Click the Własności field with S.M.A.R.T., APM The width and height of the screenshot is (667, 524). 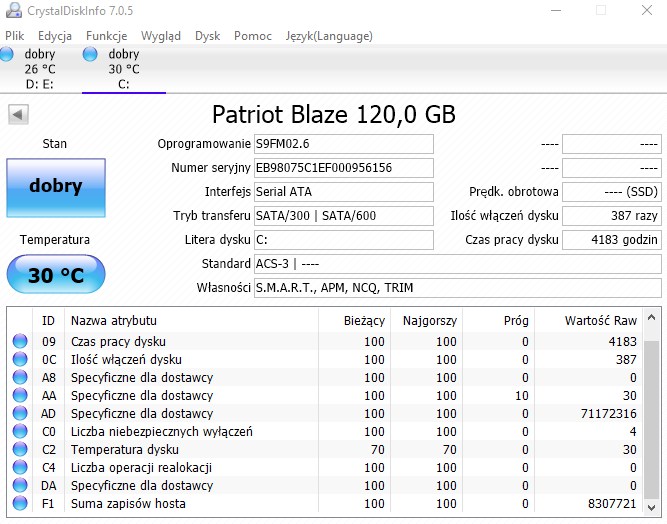click(x=458, y=288)
